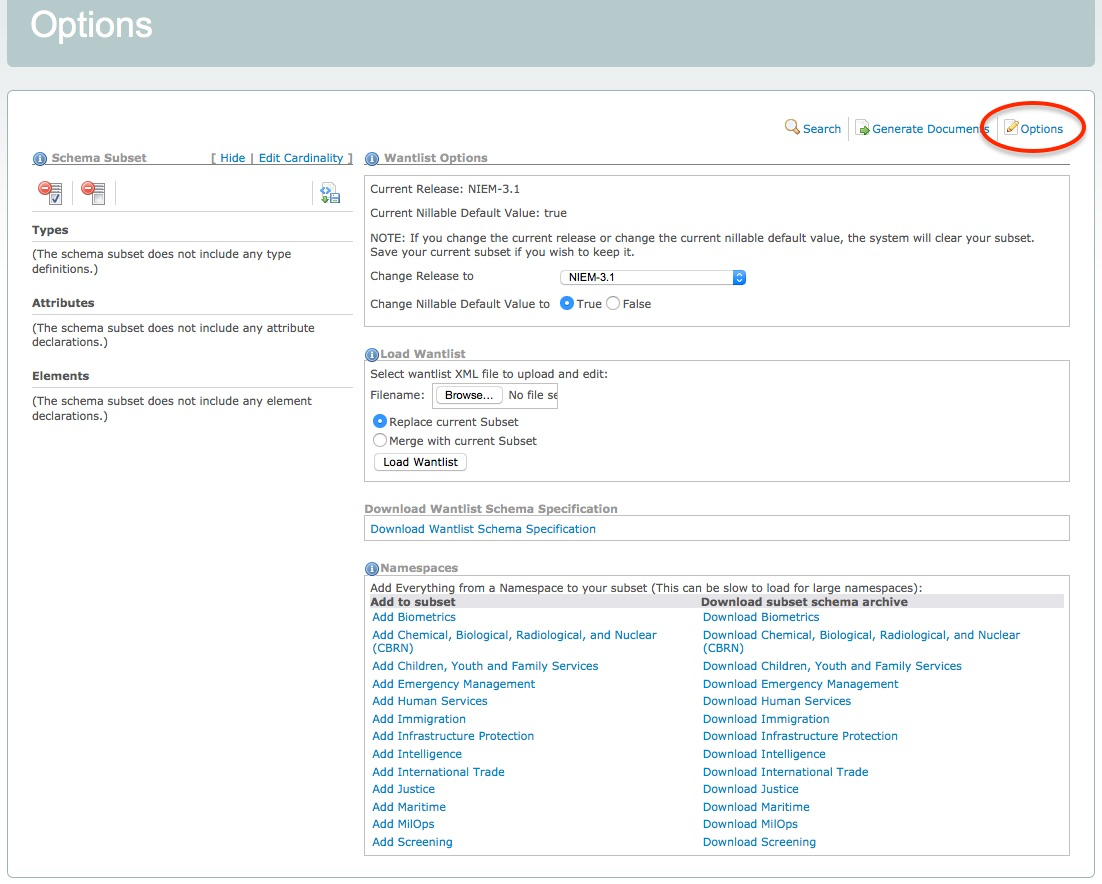Click the Load Wantlist info icon

[x=372, y=355]
